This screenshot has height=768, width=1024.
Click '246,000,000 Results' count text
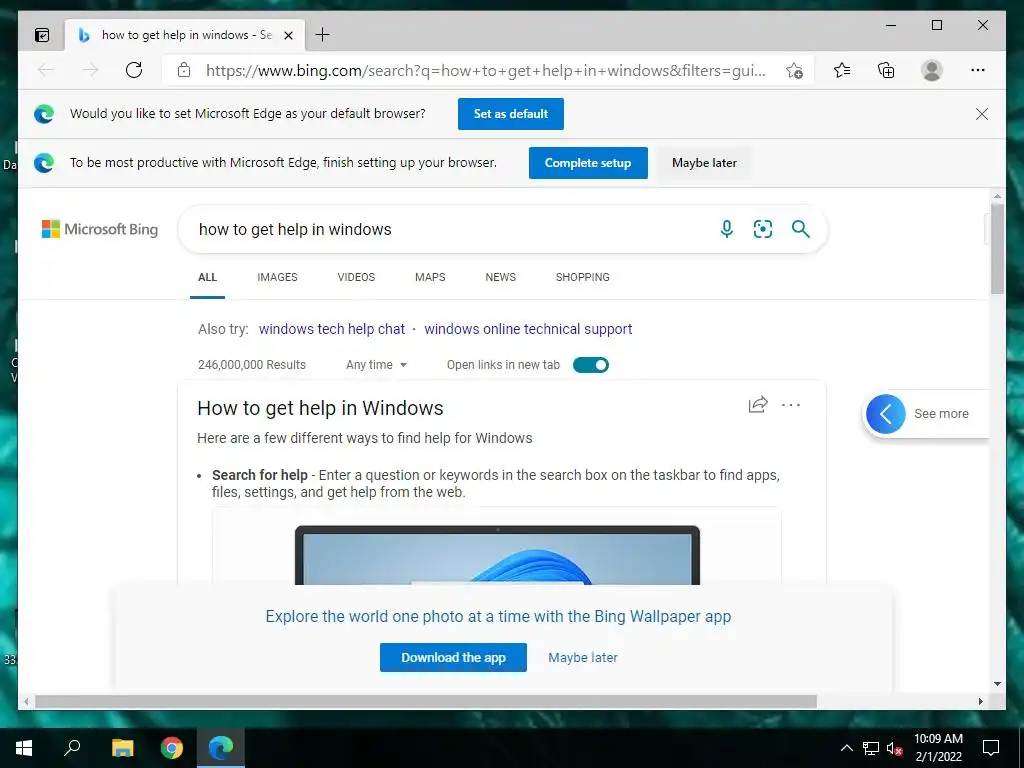251,365
